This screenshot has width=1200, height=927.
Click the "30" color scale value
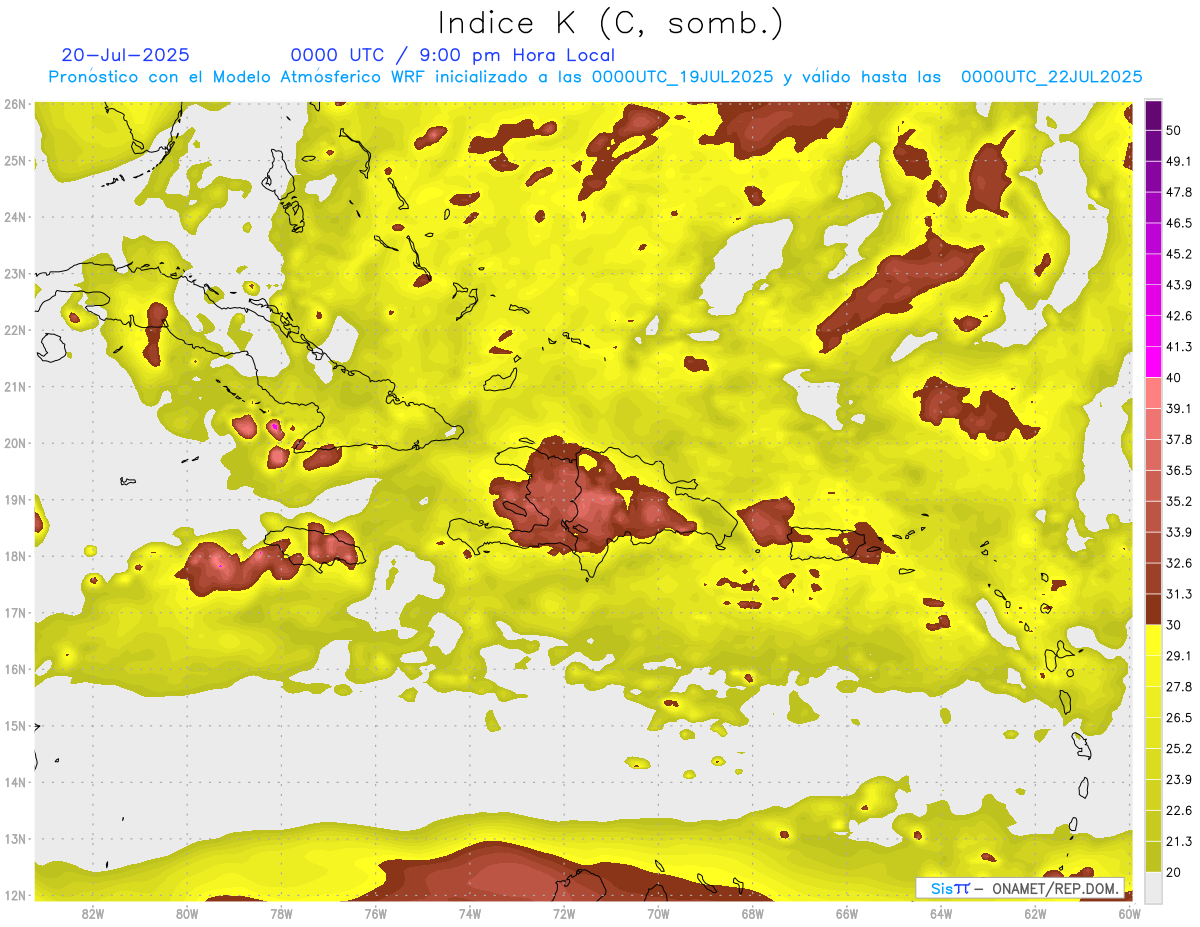pyautogui.click(x=1174, y=624)
